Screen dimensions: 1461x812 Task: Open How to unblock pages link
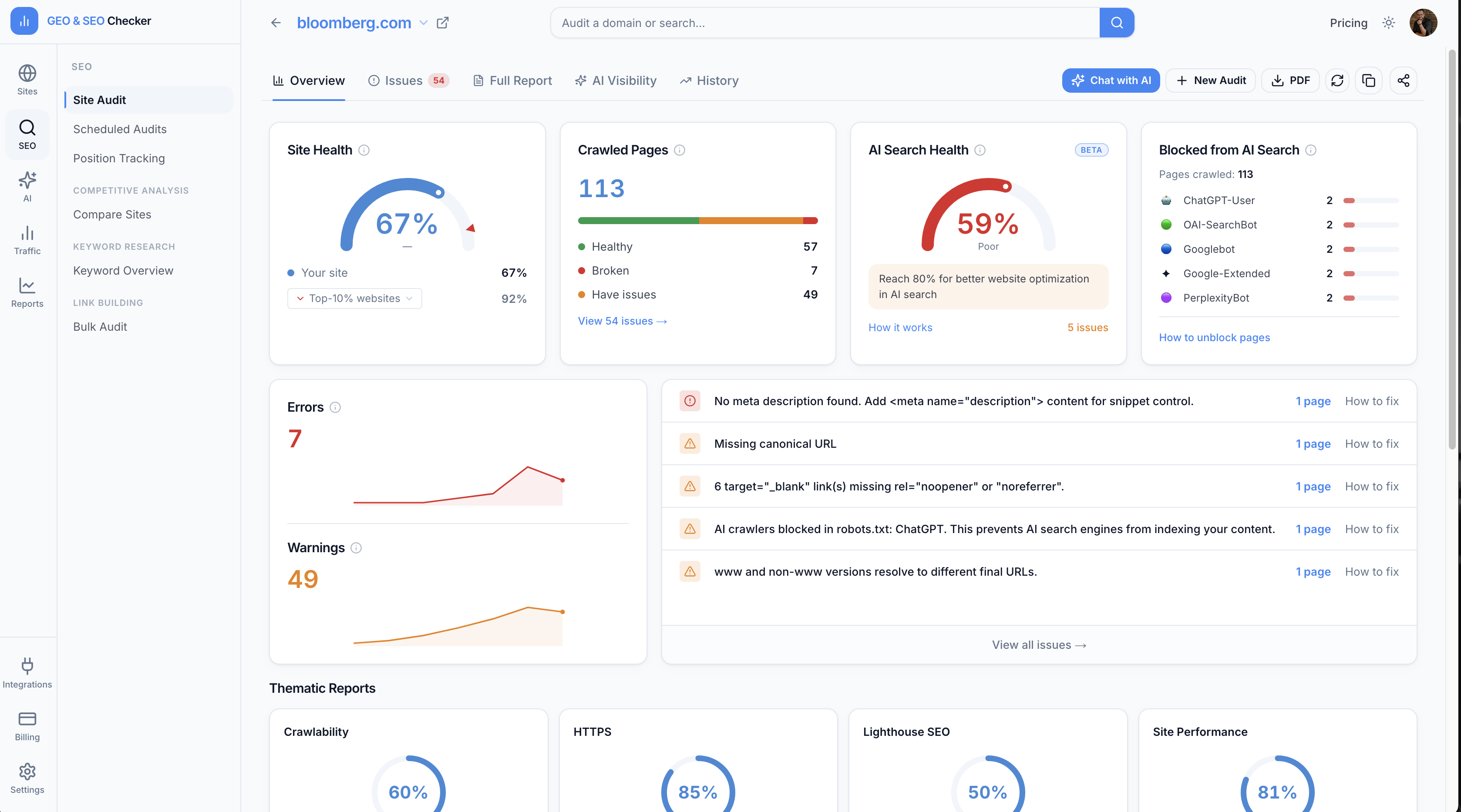pyautogui.click(x=1214, y=337)
